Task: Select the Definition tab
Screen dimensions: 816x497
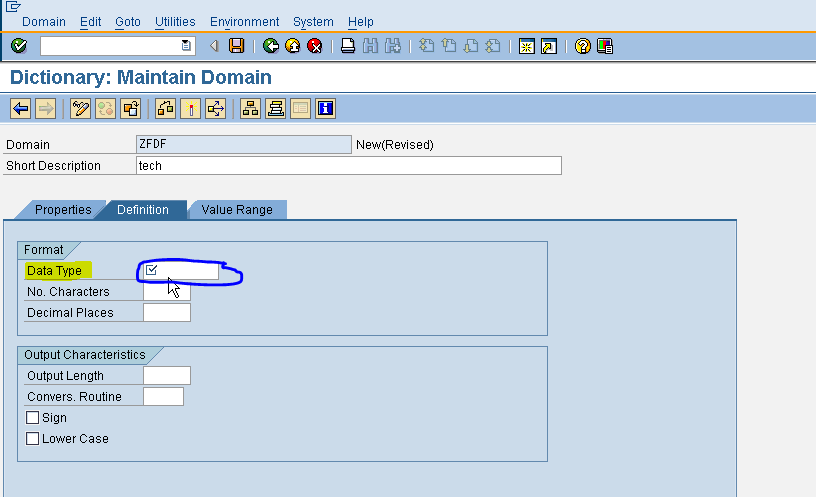Action: tap(143, 210)
